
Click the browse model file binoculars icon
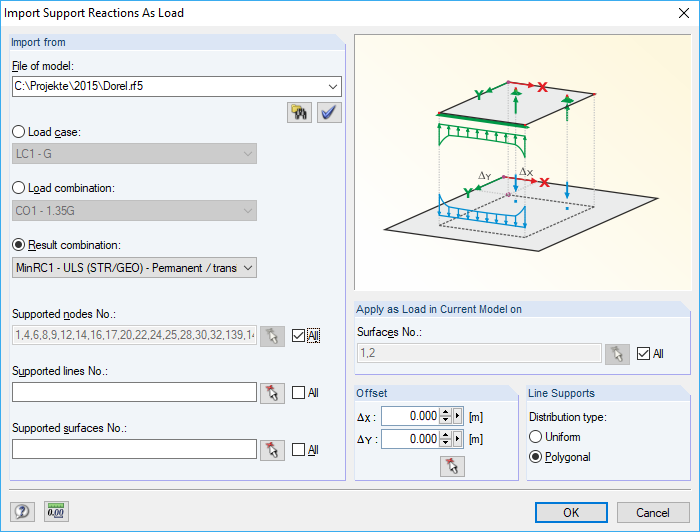tap(299, 112)
